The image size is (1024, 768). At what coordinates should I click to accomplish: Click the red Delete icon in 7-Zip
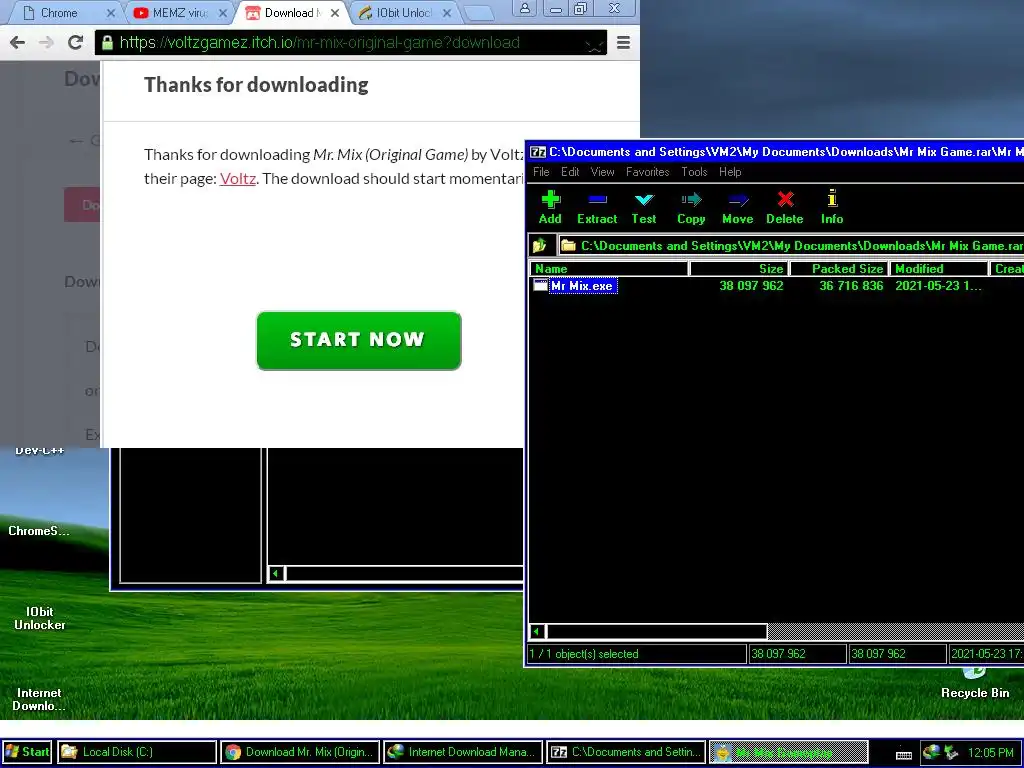784,208
